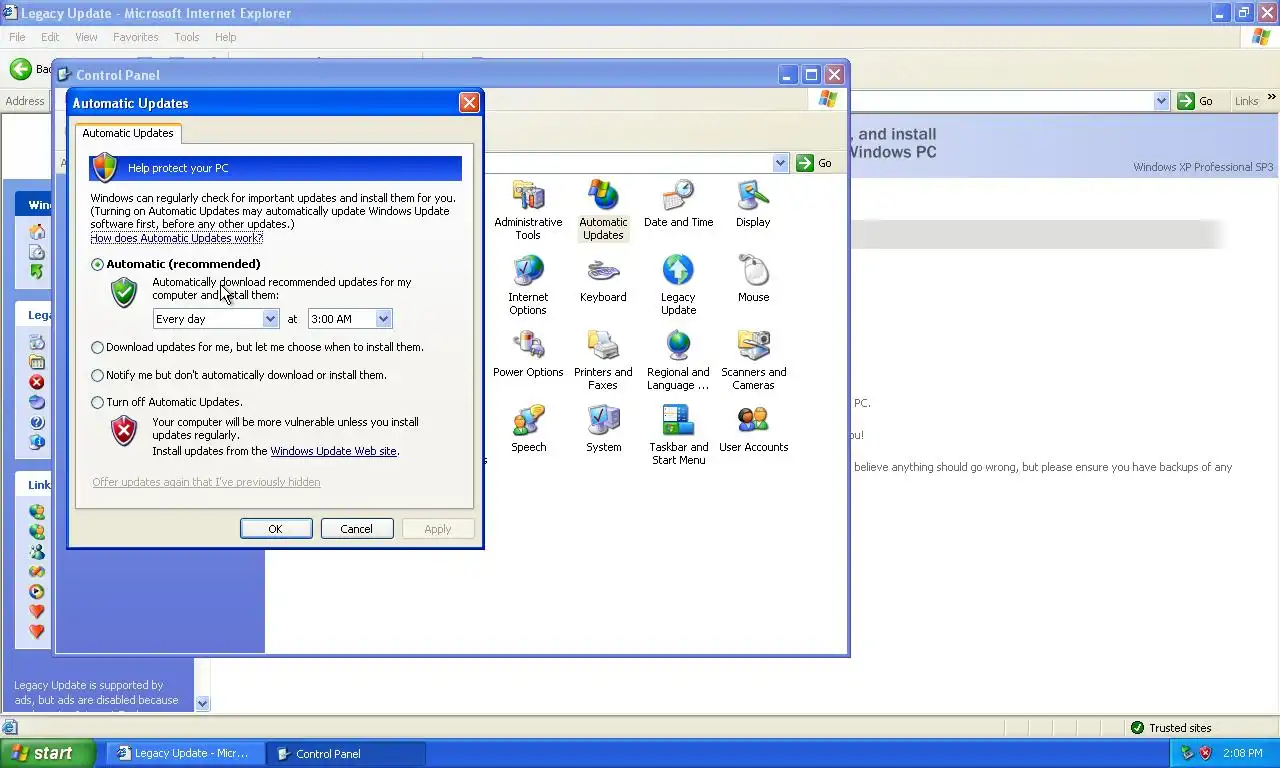
Task: Click Cancel in Automatic Updates dialog
Action: (357, 529)
